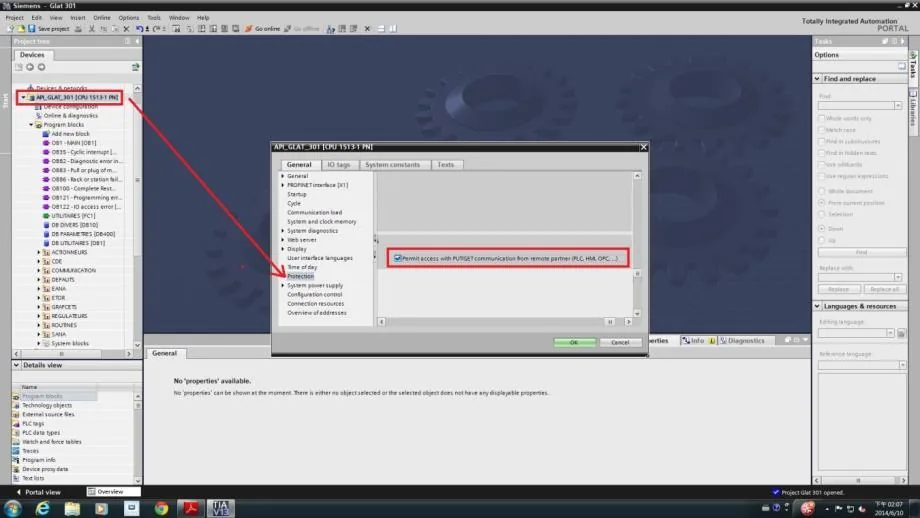Click the Overview icon in bottom bar

coord(92,492)
